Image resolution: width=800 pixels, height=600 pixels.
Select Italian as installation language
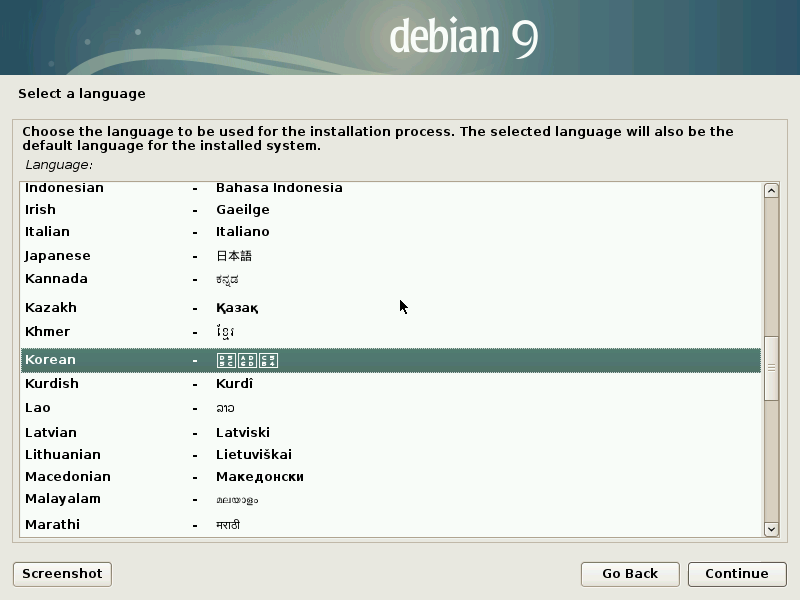click(47, 232)
